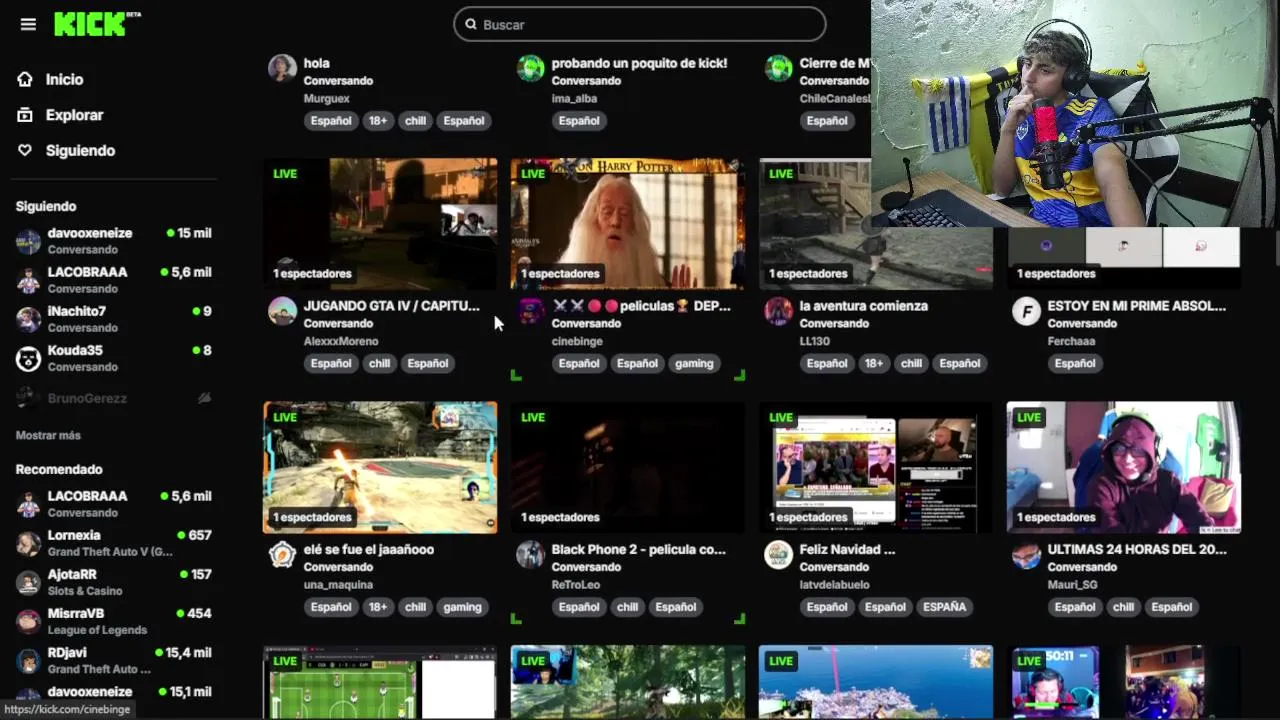The width and height of the screenshot is (1280, 720).
Task: Click Murguex avatar beside 'hola'
Action: [x=282, y=68]
